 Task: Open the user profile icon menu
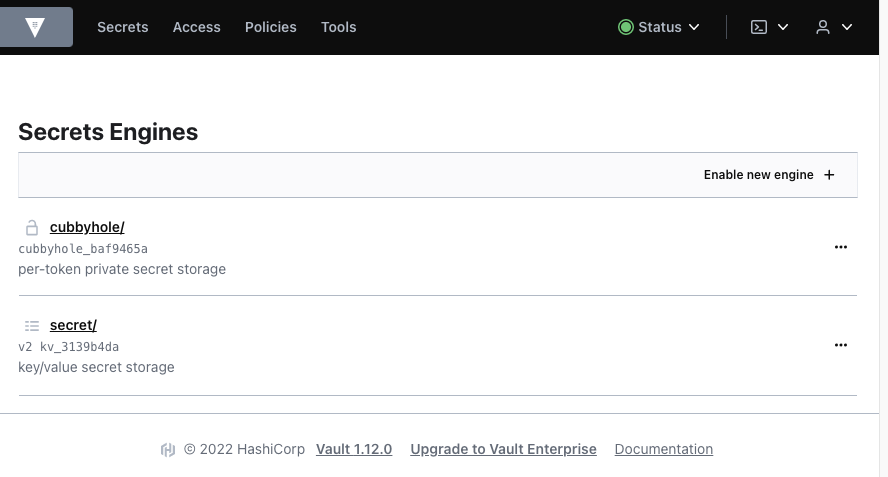pos(823,27)
